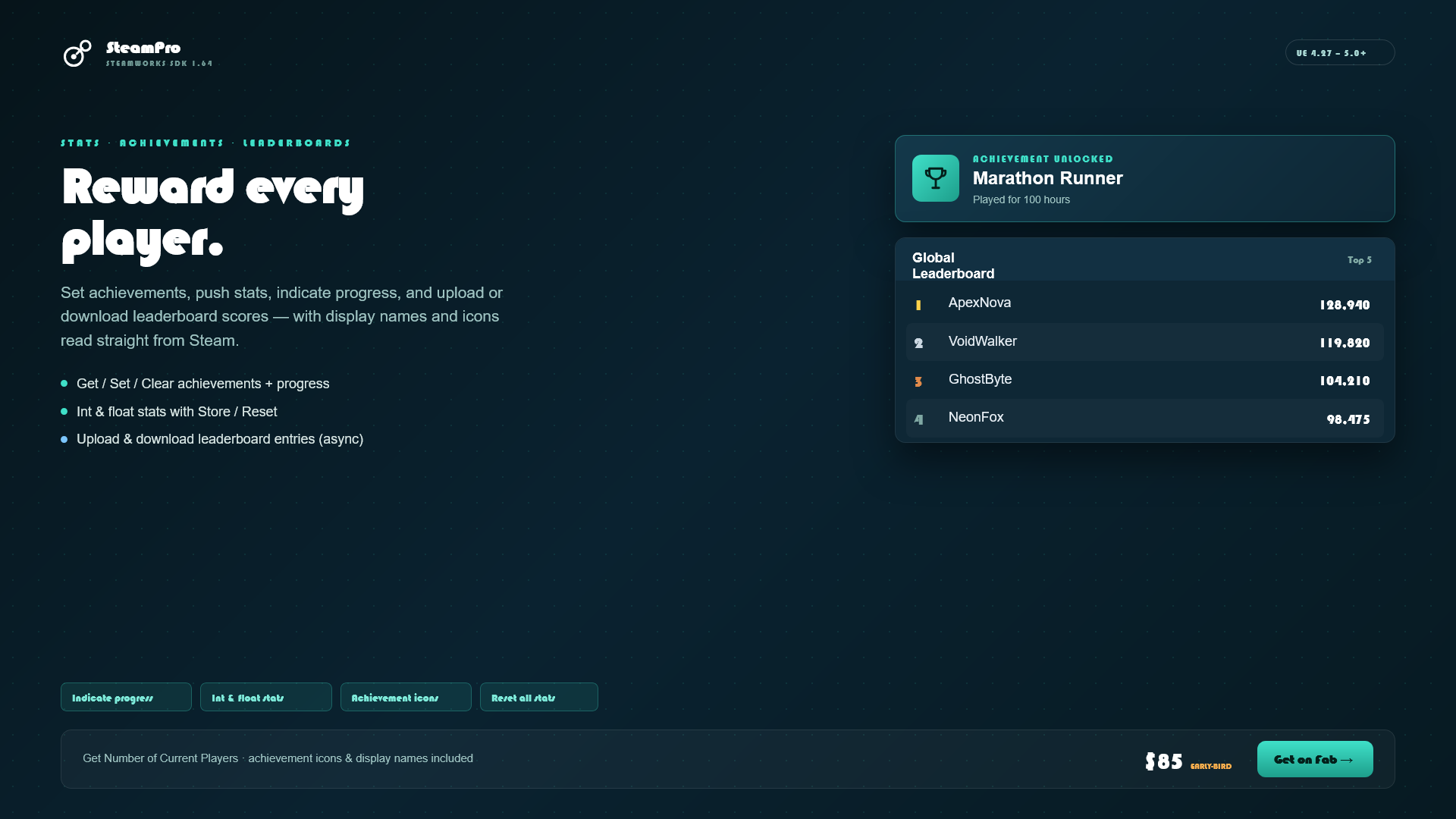Click the ACHIEVEMENT UNLOCKED label
Image resolution: width=1456 pixels, height=819 pixels.
1043,159
